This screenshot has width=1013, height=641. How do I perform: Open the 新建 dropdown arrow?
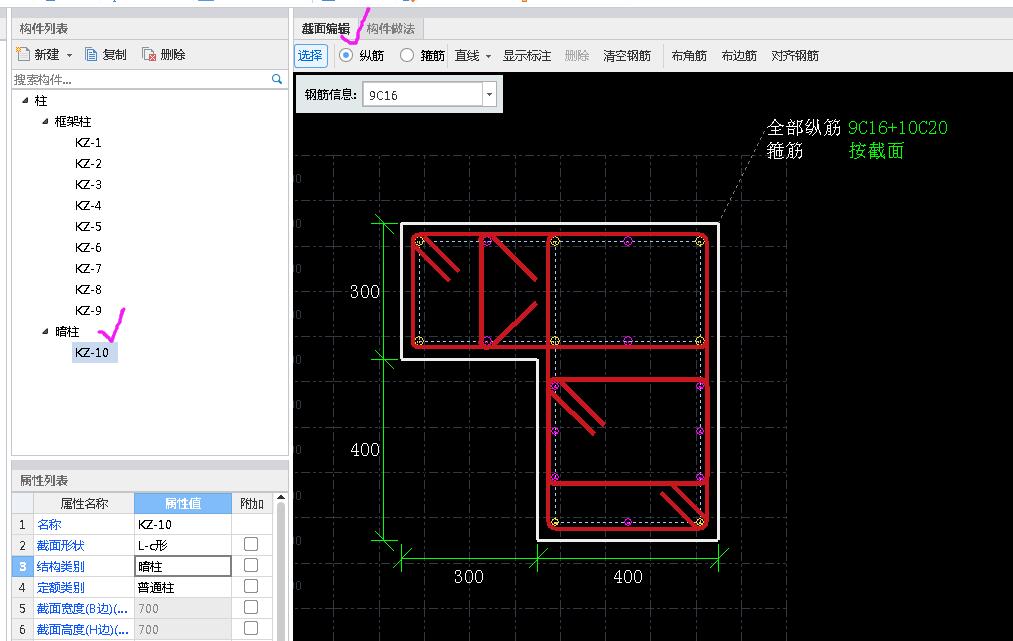[x=69, y=56]
